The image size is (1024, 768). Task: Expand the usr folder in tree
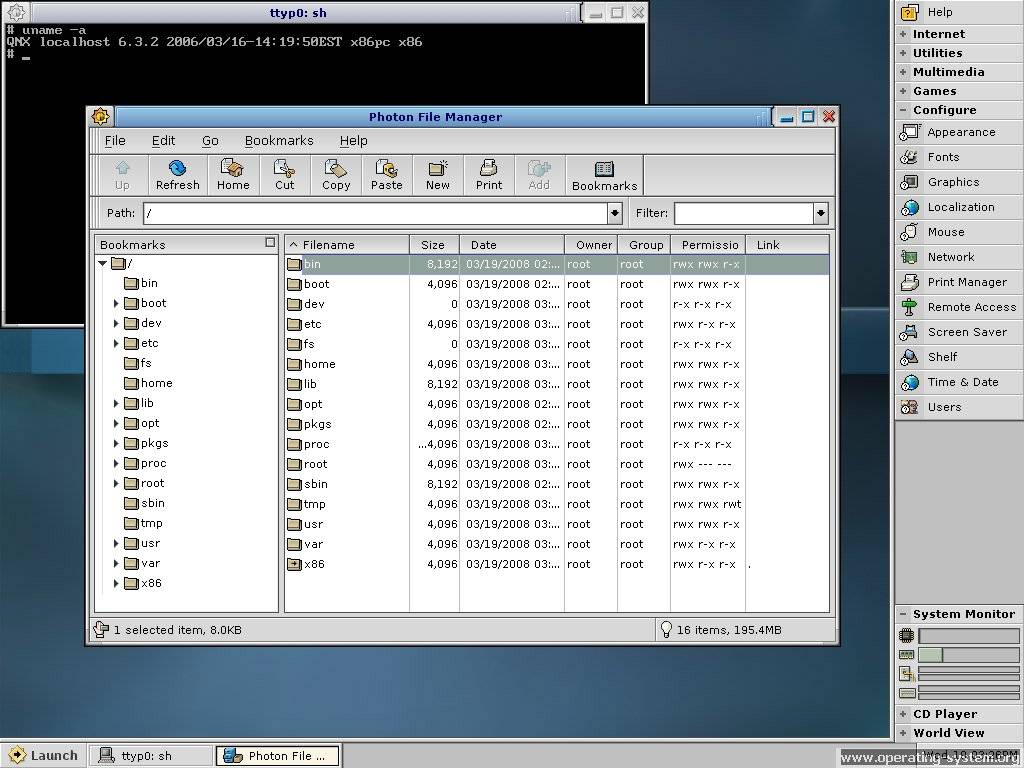coord(116,543)
